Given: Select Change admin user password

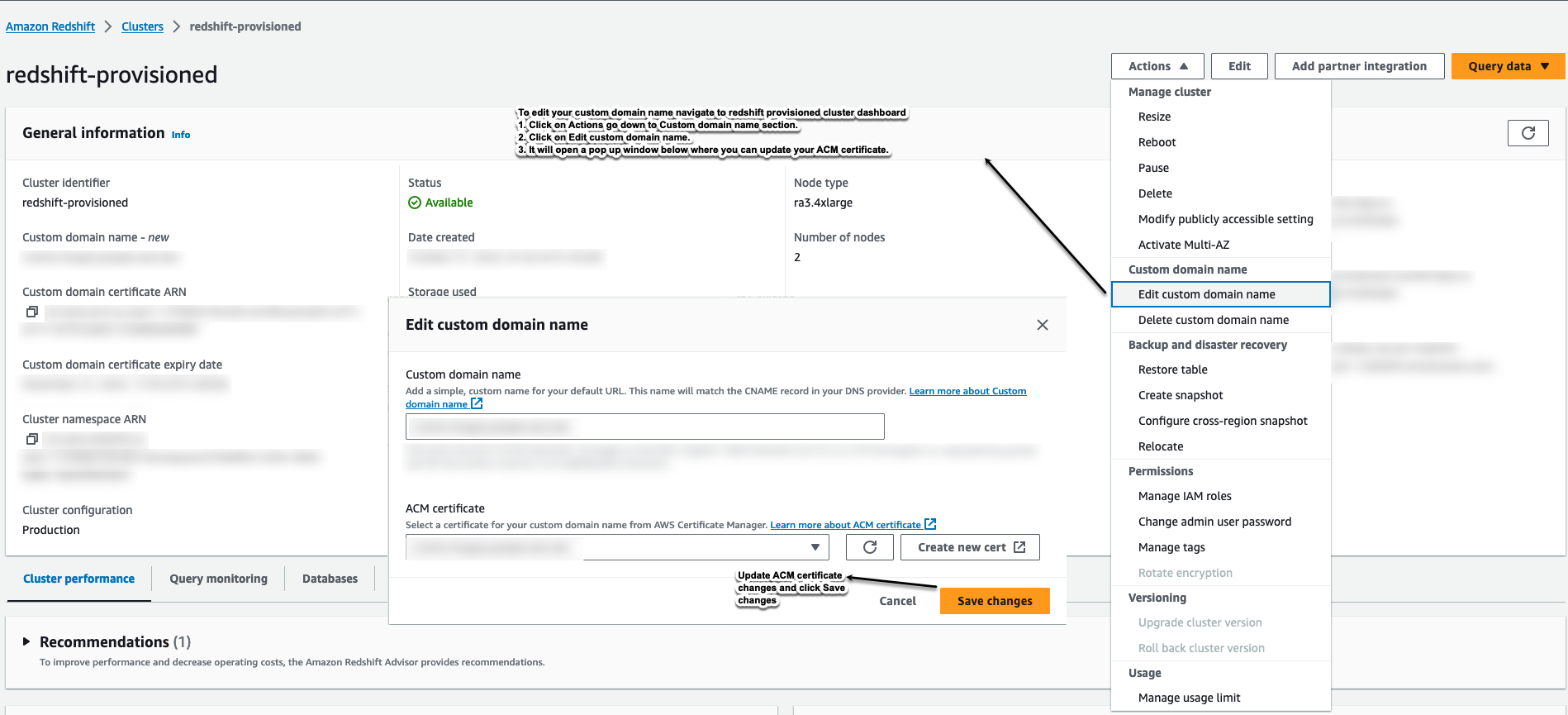Looking at the screenshot, I should [x=1221, y=522].
